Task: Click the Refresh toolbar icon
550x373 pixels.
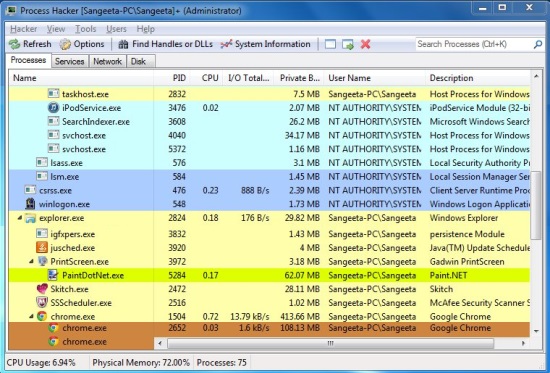Action: click(15, 44)
